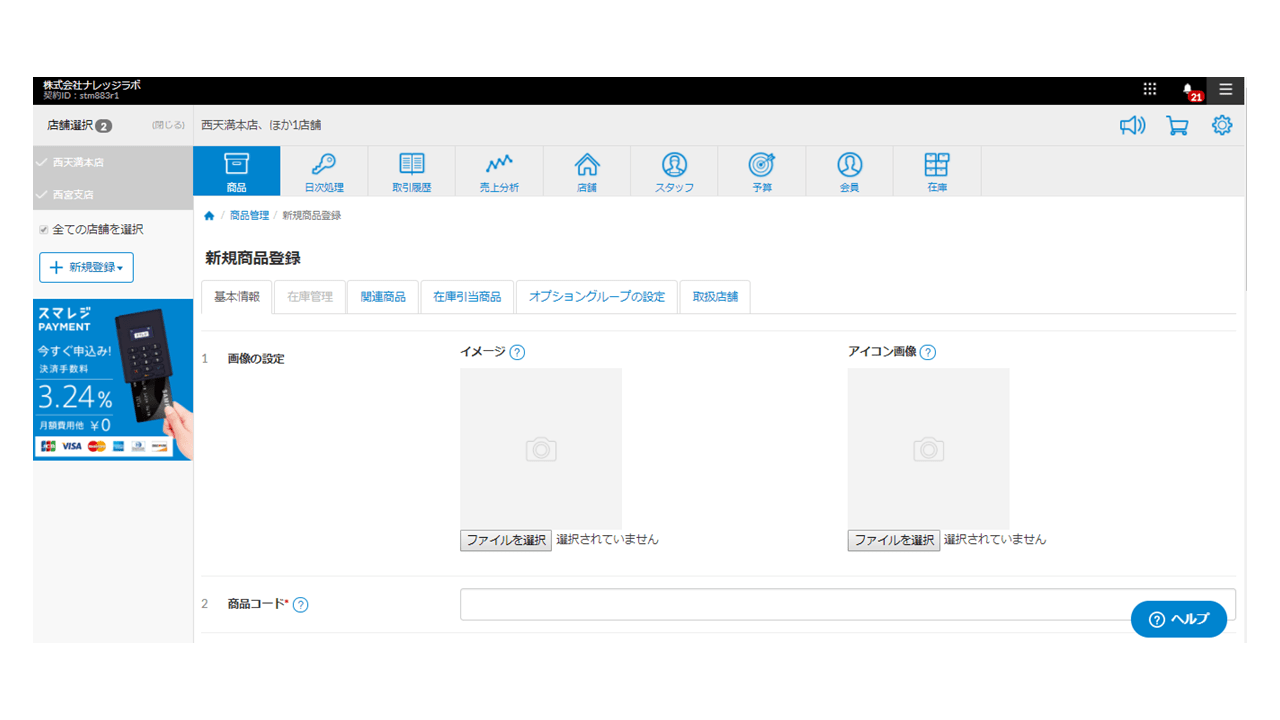Click the 新規商品登録 breadcrumb text
Screen dimensions: 1280x720
click(312, 216)
